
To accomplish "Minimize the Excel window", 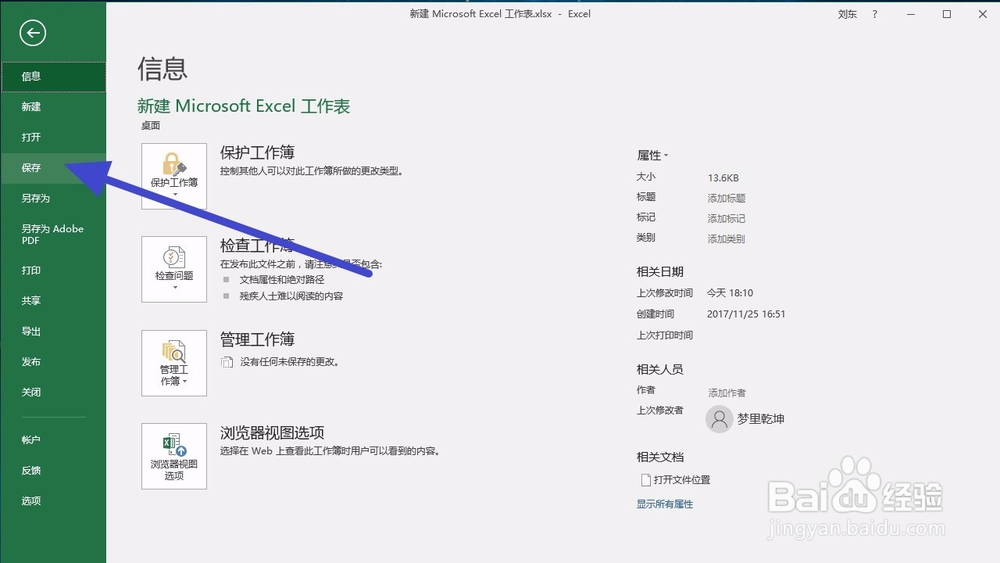I will [911, 14].
